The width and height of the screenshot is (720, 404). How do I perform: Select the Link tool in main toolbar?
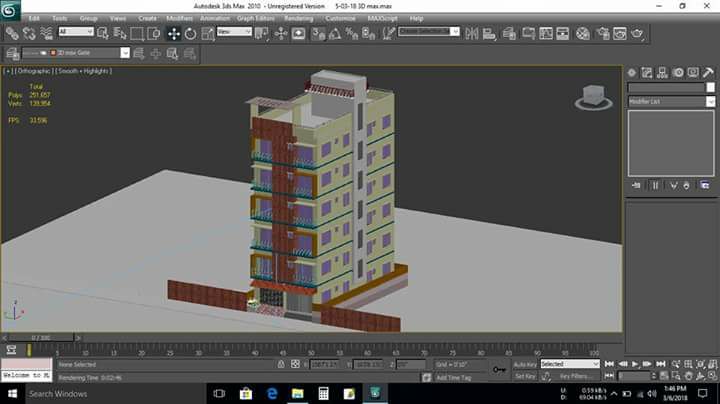coord(12,34)
